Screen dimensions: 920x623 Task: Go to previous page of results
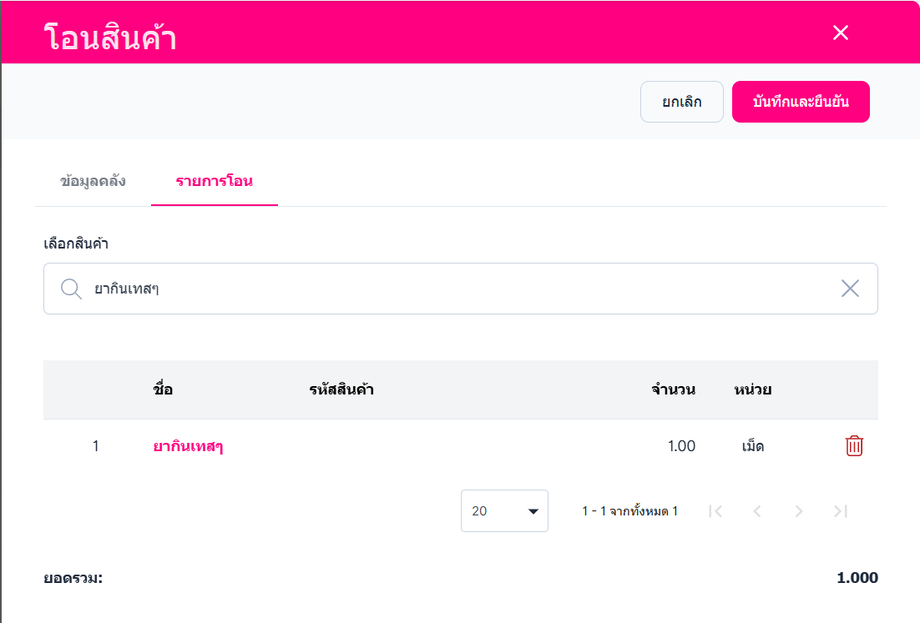coord(757,512)
